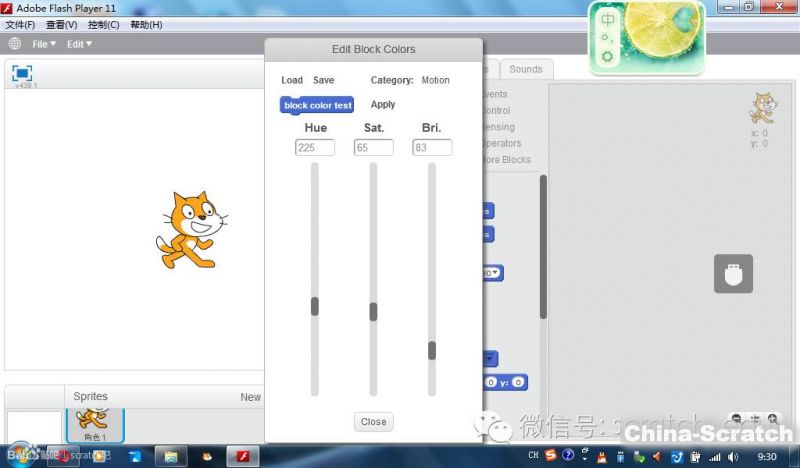Click the settings gear on widget
The image size is (800, 468).
(607, 56)
